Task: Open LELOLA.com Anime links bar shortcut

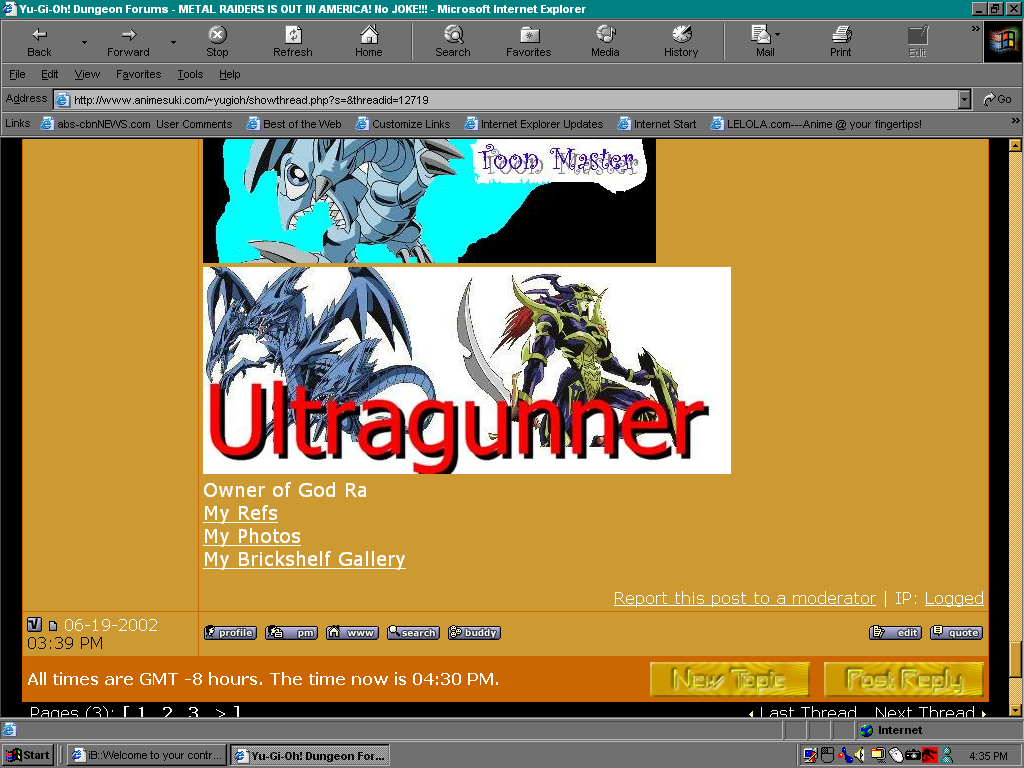Action: [x=816, y=124]
